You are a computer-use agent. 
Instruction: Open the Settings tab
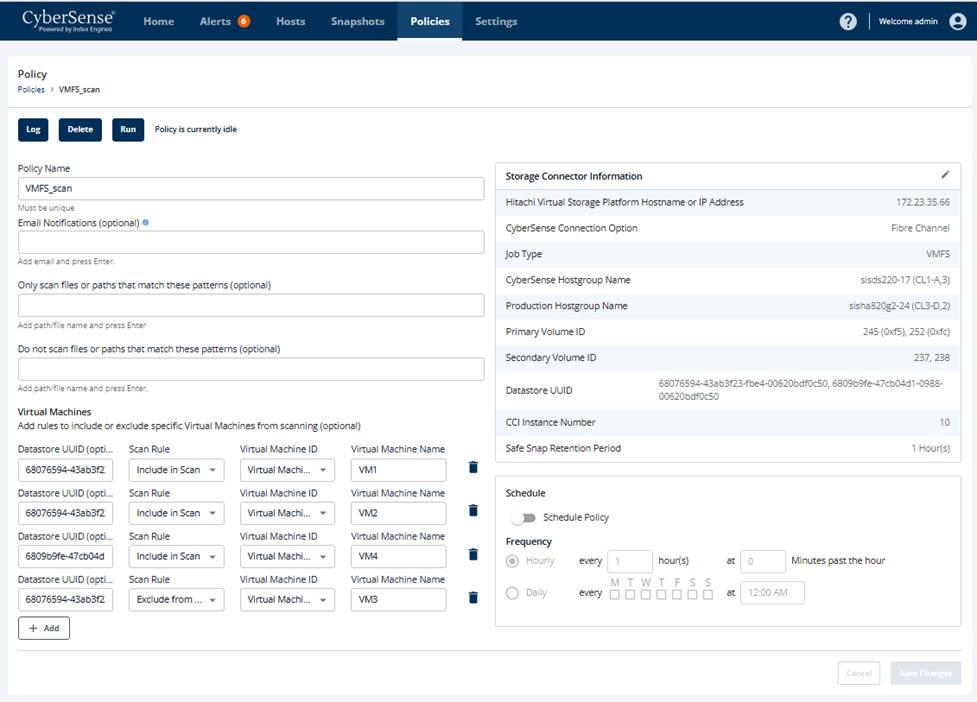[x=496, y=21]
